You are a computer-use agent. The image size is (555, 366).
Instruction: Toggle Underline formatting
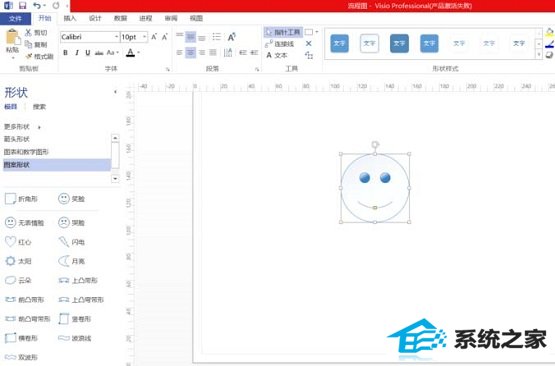point(87,53)
